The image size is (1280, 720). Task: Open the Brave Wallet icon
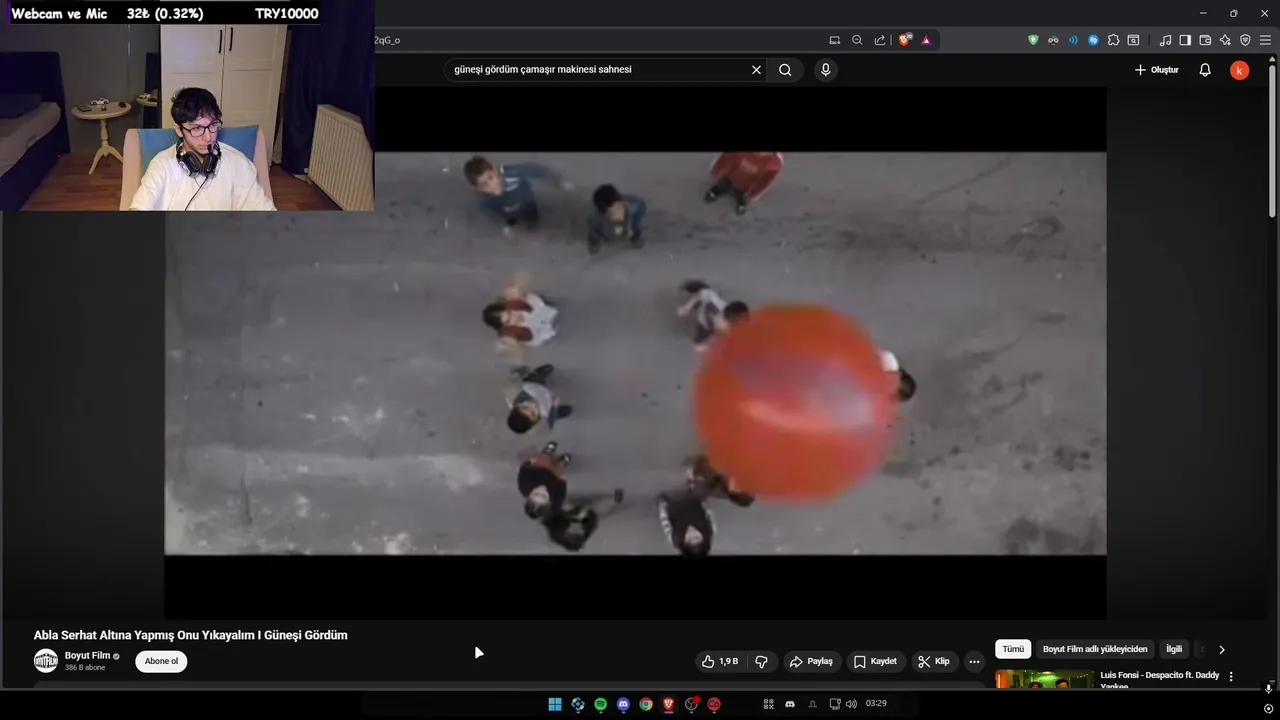tap(1205, 40)
